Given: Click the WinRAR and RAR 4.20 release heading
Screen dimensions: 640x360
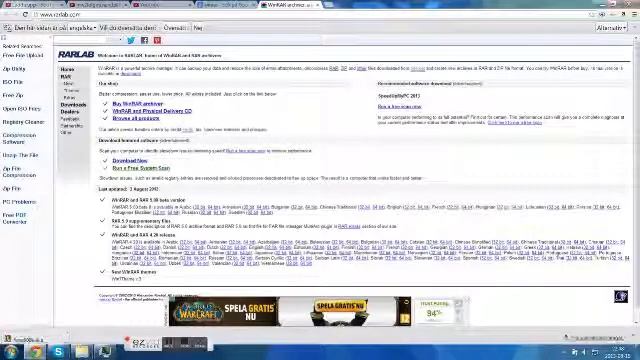Looking at the screenshot, I should (x=143, y=235).
